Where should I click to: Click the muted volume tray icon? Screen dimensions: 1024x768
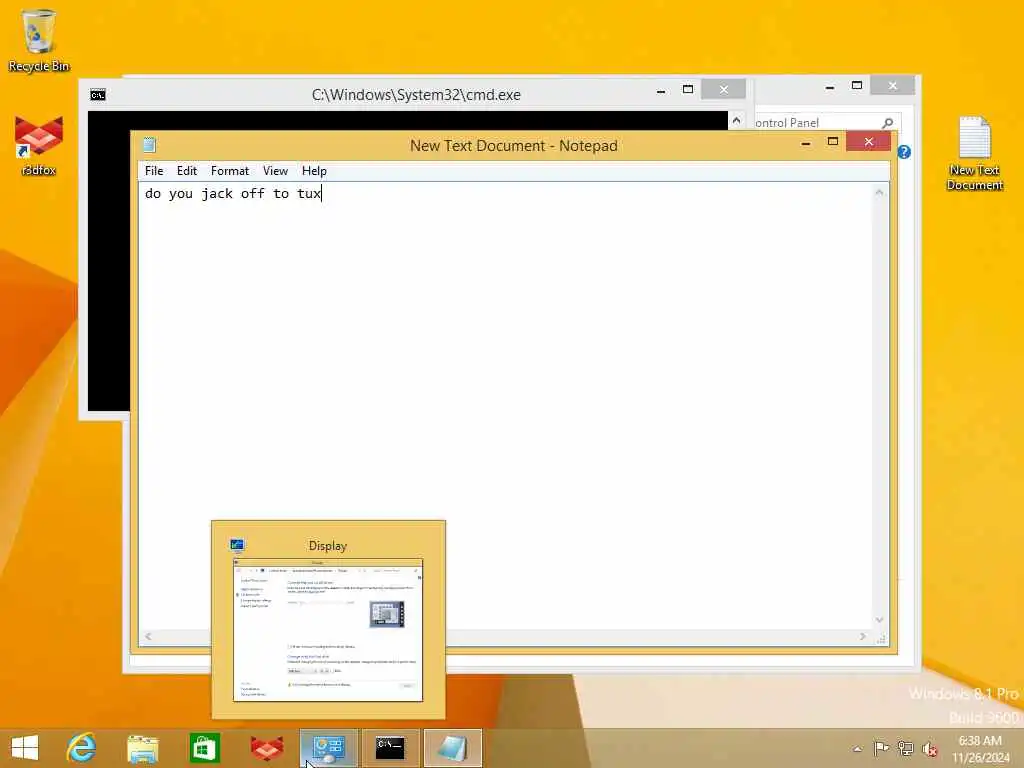929,748
